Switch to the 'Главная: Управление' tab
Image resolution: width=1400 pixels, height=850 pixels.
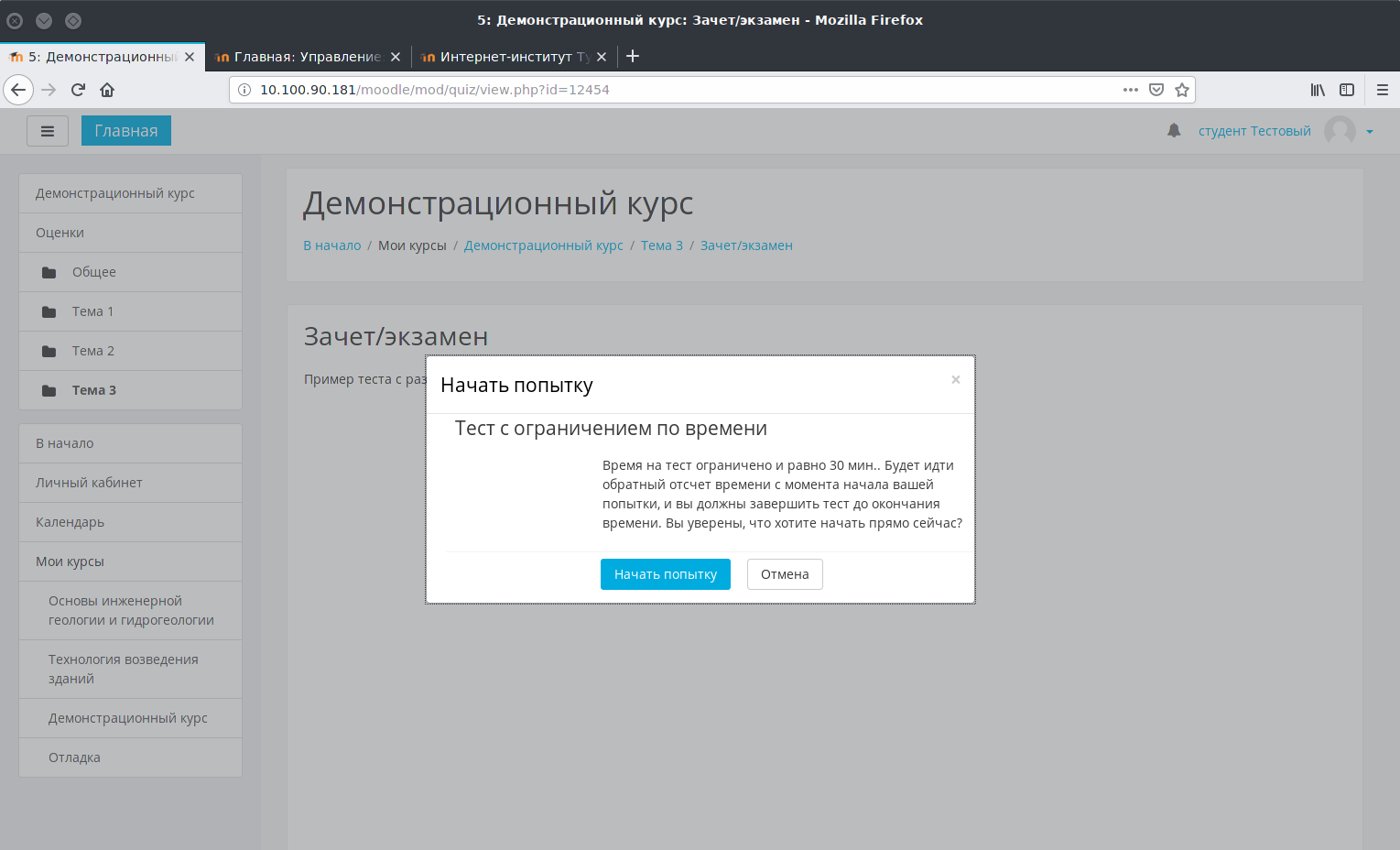pyautogui.click(x=309, y=57)
